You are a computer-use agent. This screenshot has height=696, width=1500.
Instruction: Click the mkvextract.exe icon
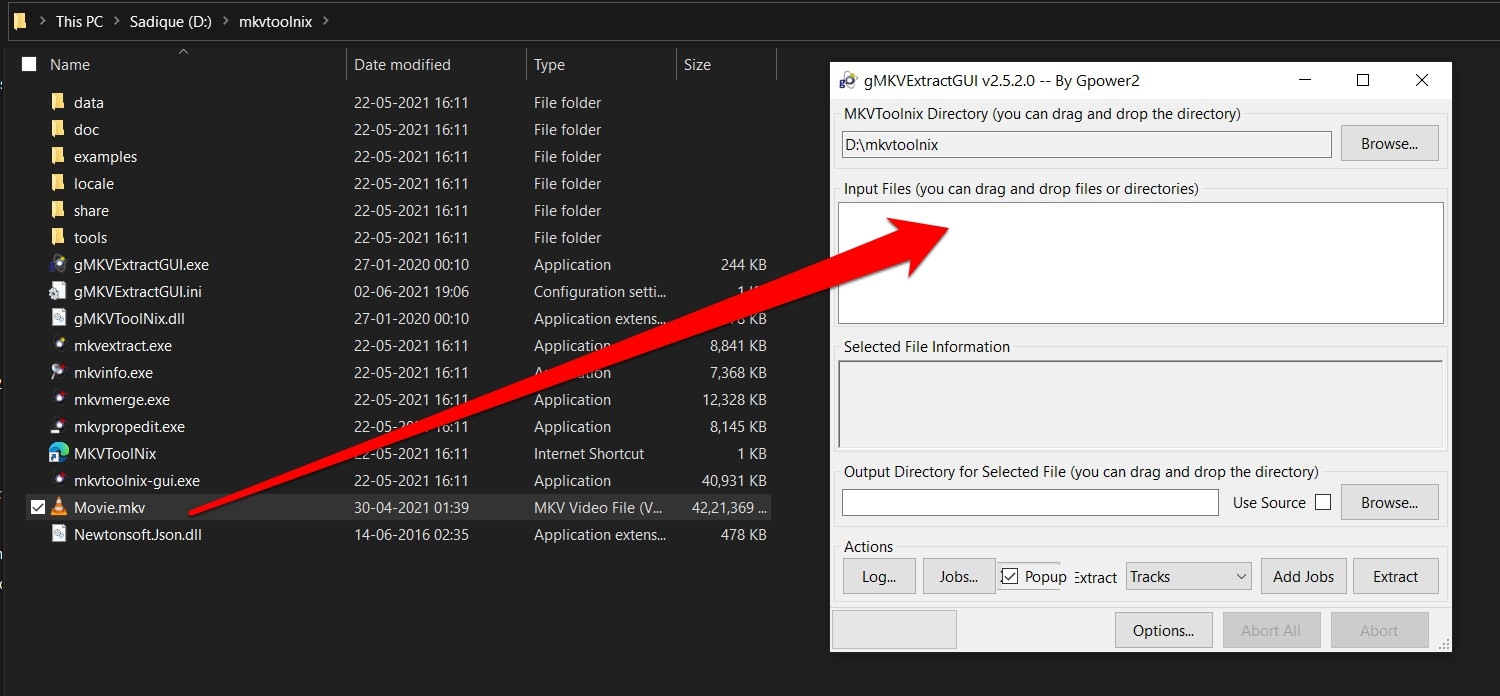58,345
